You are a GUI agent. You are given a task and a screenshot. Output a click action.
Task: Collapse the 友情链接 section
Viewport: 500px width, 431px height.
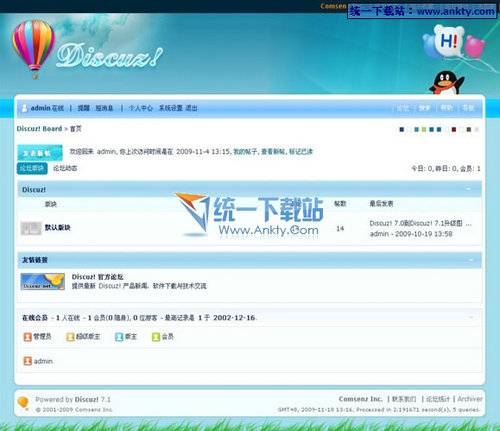(x=471, y=260)
